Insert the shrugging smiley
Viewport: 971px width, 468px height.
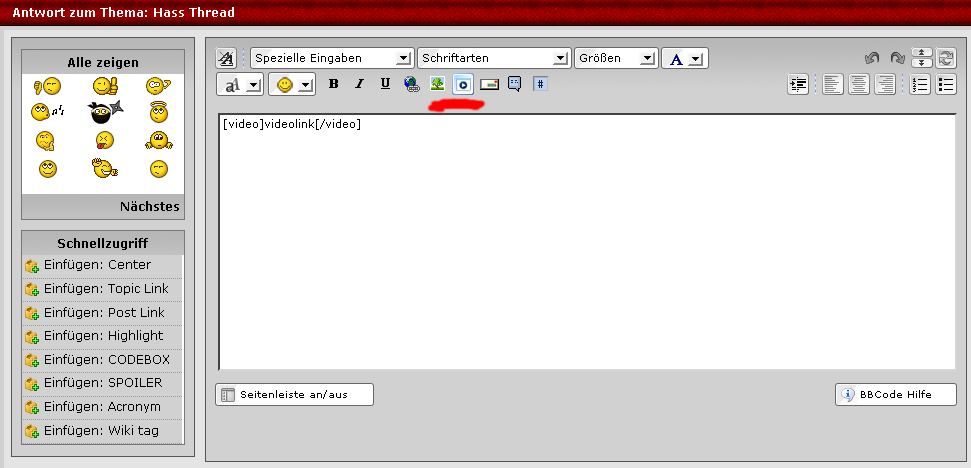pos(159,141)
